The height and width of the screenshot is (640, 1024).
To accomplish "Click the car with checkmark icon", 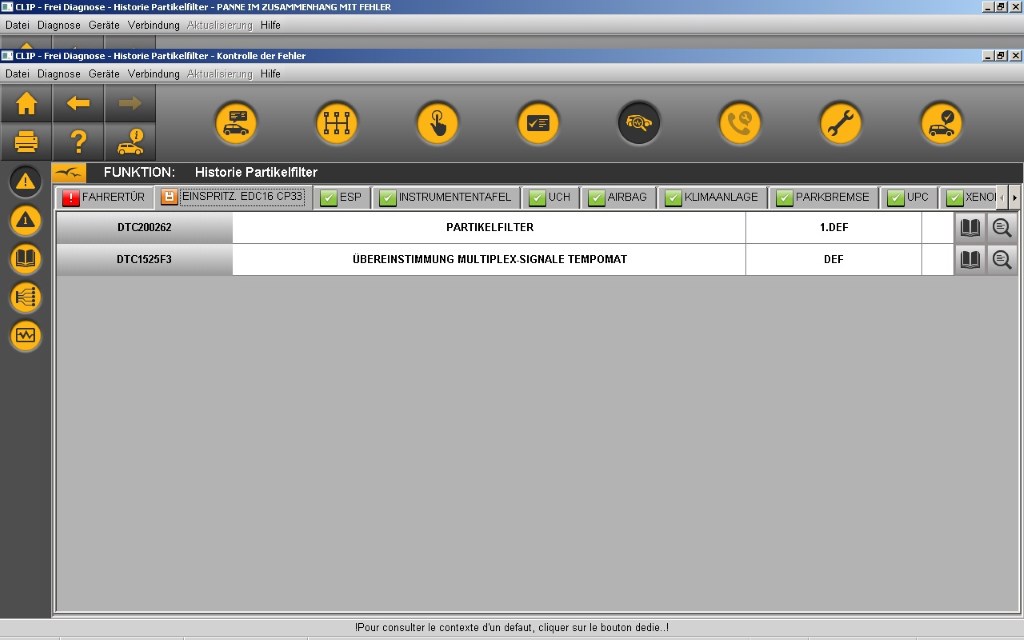I will pyautogui.click(x=941, y=124).
